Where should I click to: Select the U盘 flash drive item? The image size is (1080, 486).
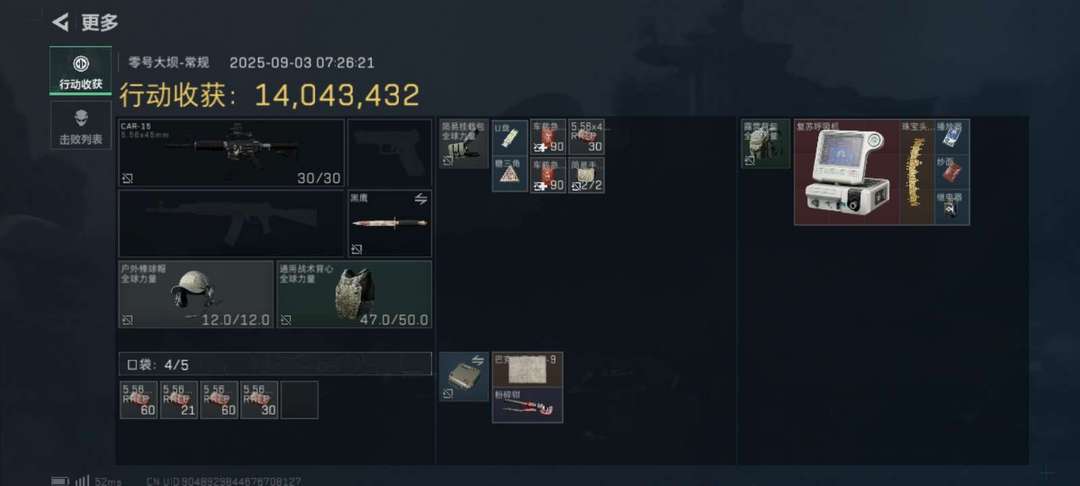[510, 137]
